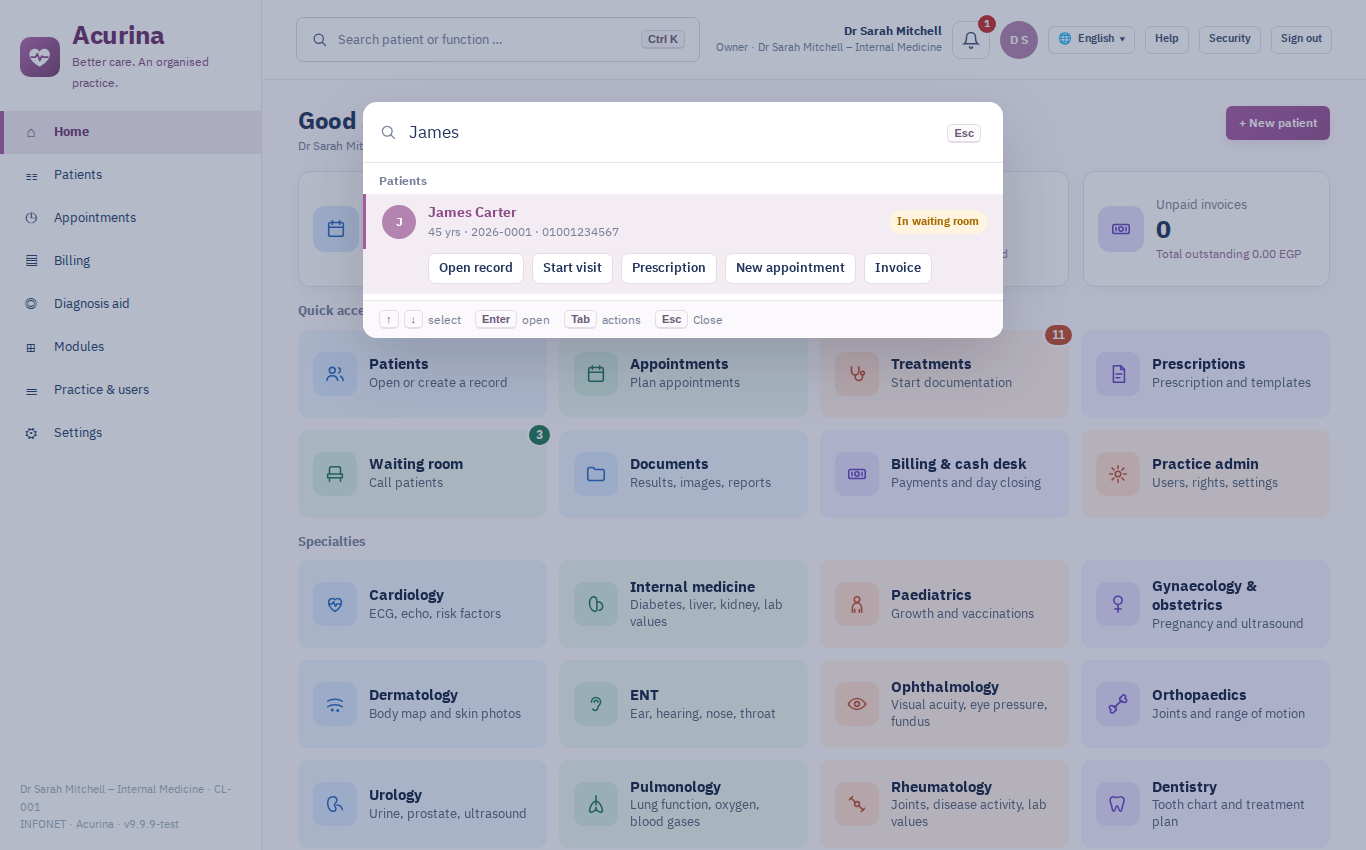Click the Waiting room chair icon

click(335, 474)
